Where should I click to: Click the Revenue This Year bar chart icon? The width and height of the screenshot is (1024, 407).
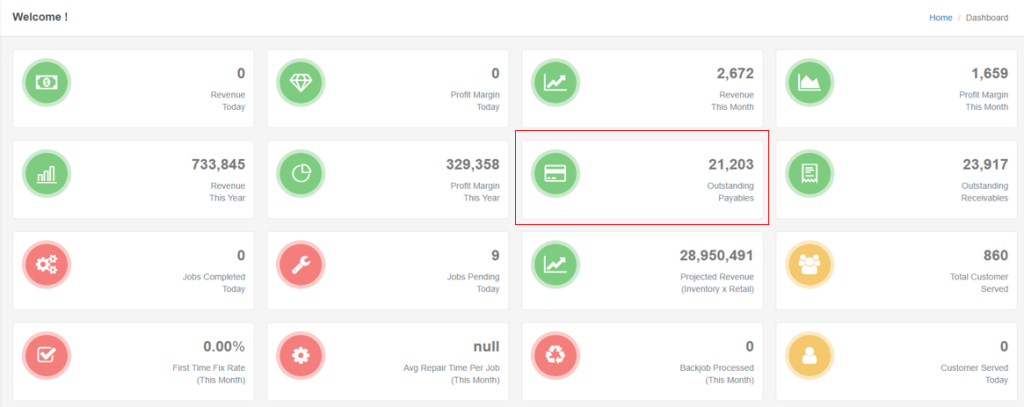coord(46,174)
